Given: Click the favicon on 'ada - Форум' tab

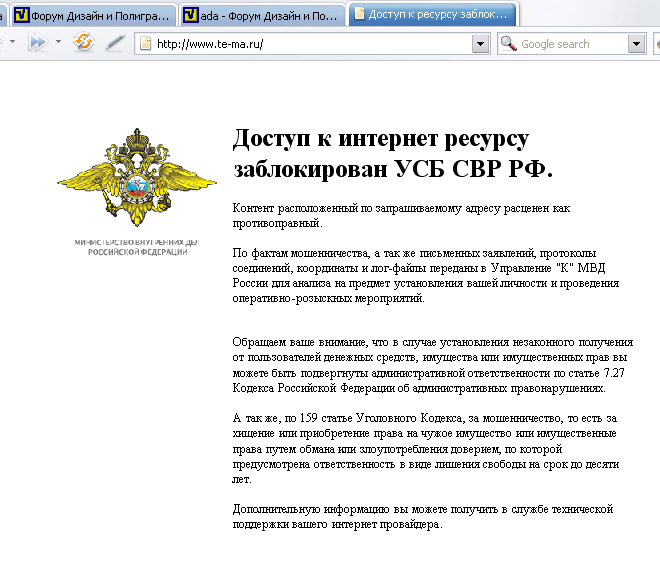Looking at the screenshot, I should (x=191, y=16).
